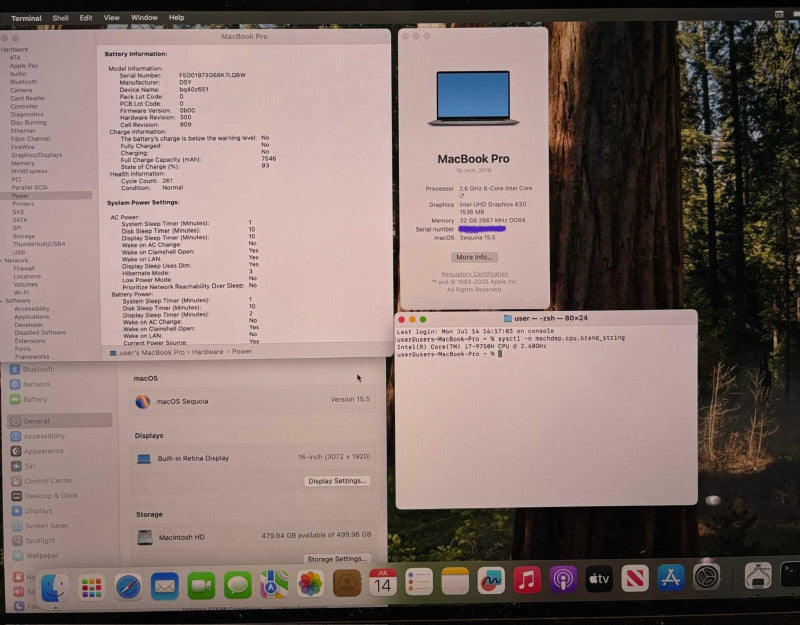
Task: Select Applications in System Information sidebar
Action: (32, 317)
